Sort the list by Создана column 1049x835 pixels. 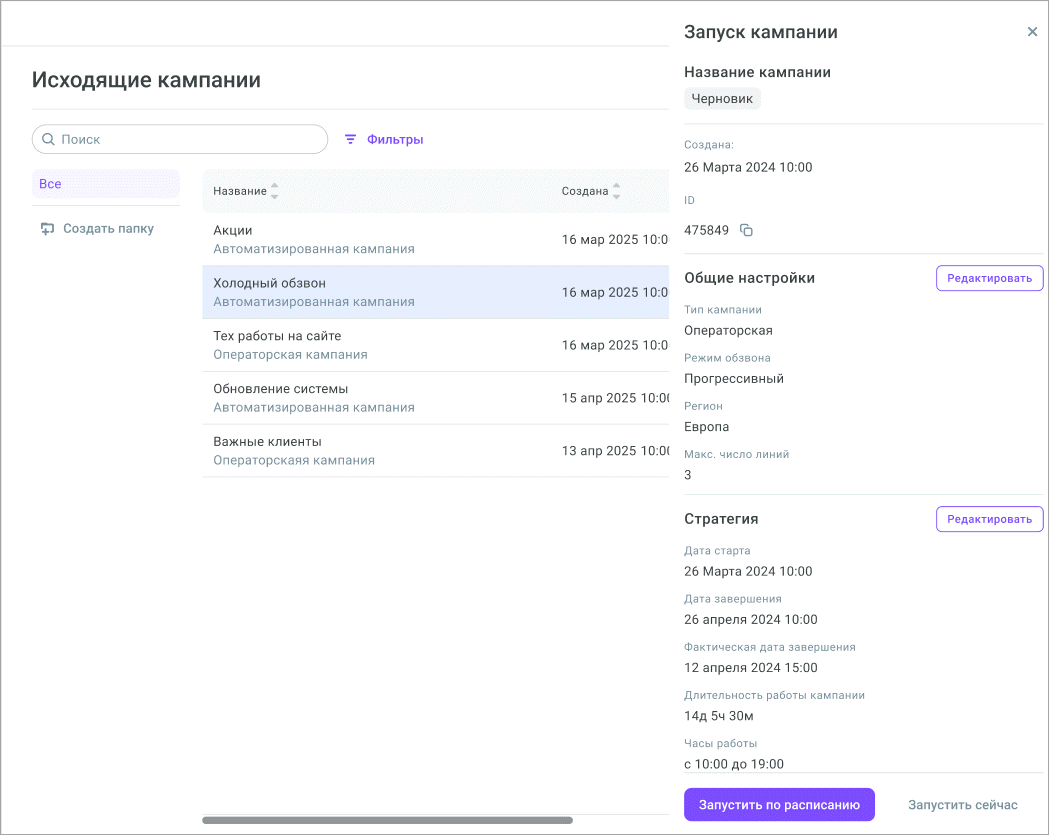(616, 191)
